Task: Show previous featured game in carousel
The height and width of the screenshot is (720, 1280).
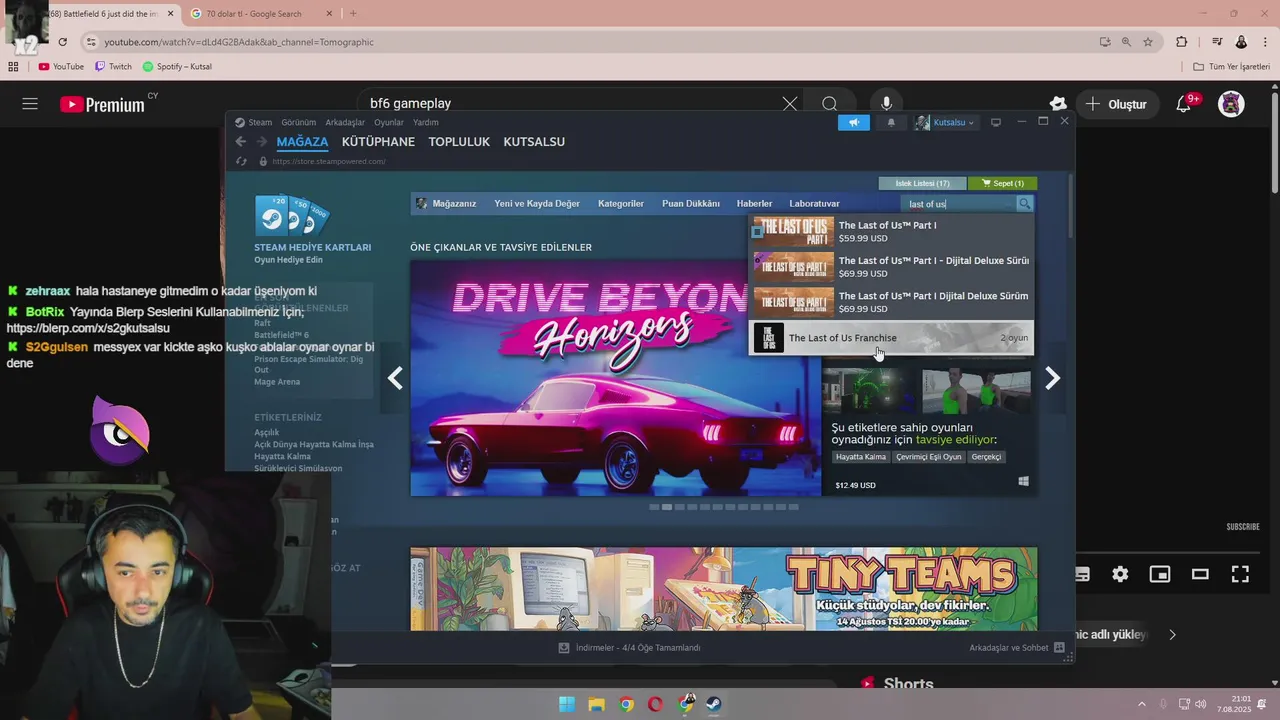Action: [395, 378]
